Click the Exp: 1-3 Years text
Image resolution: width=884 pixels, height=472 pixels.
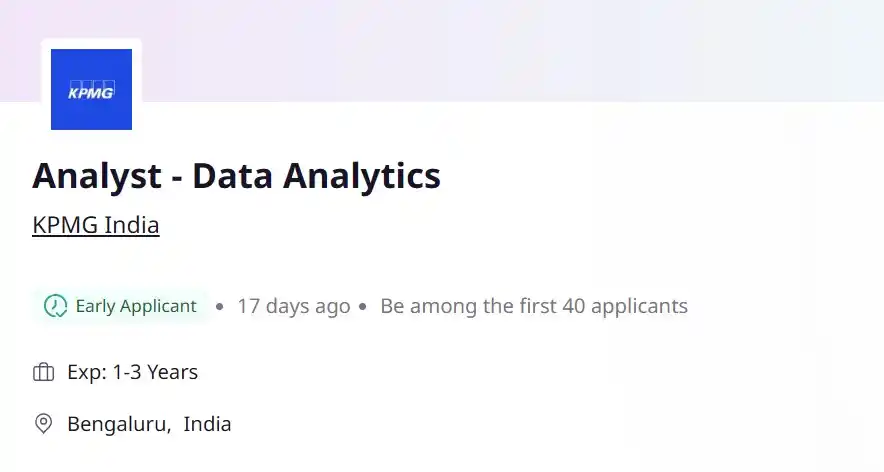tap(132, 372)
